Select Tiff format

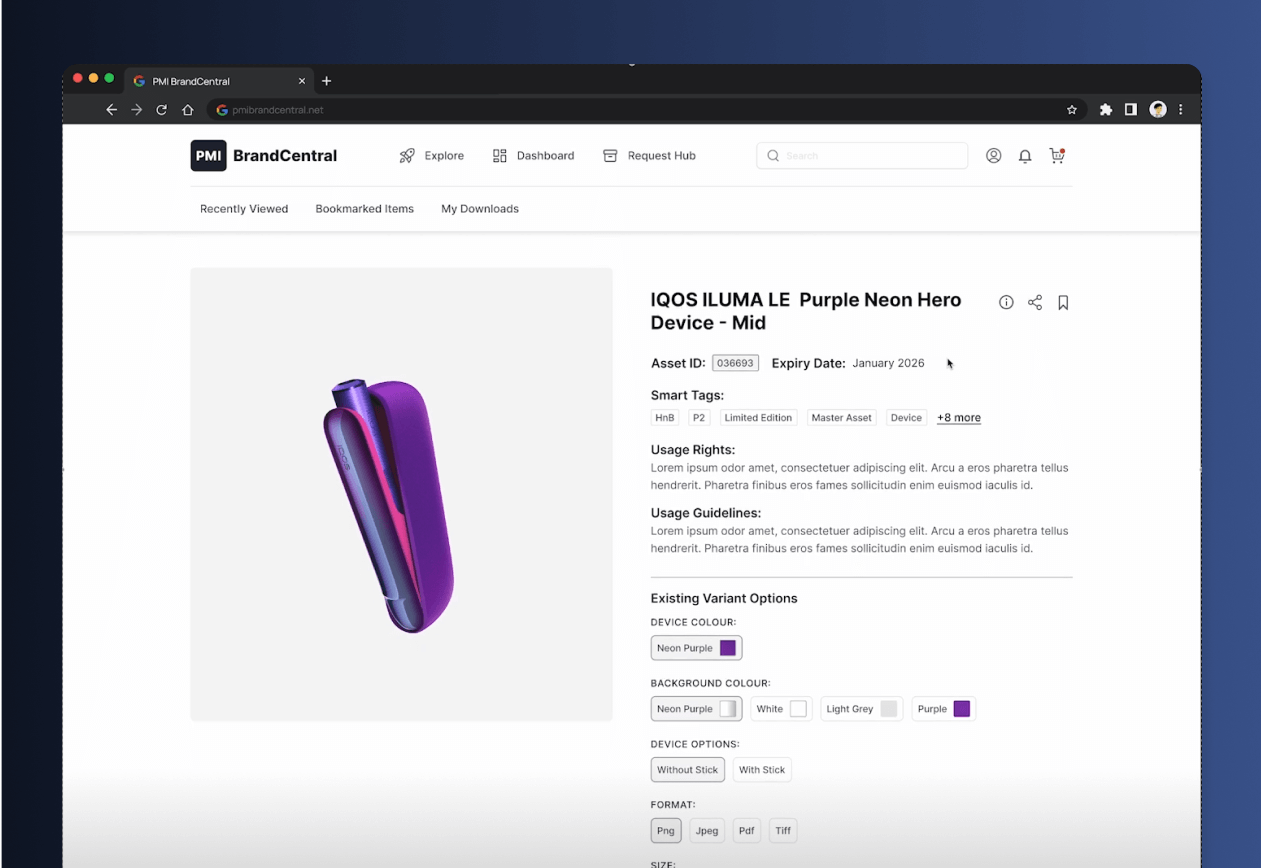[783, 831]
